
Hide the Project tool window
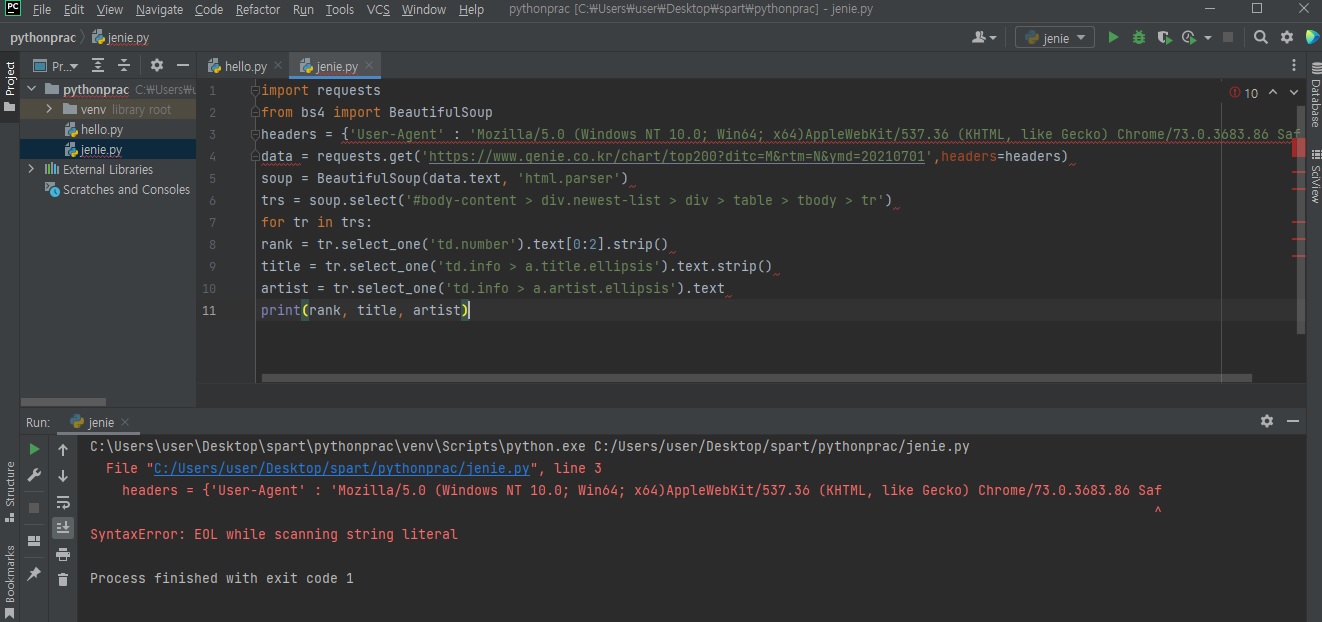[x=182, y=65]
